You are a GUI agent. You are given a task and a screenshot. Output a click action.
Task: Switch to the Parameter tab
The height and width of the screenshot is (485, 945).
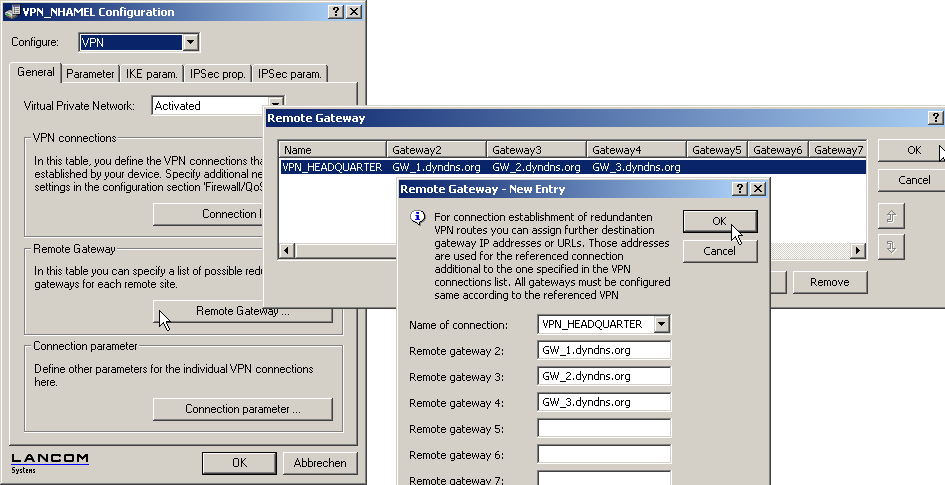pos(91,73)
